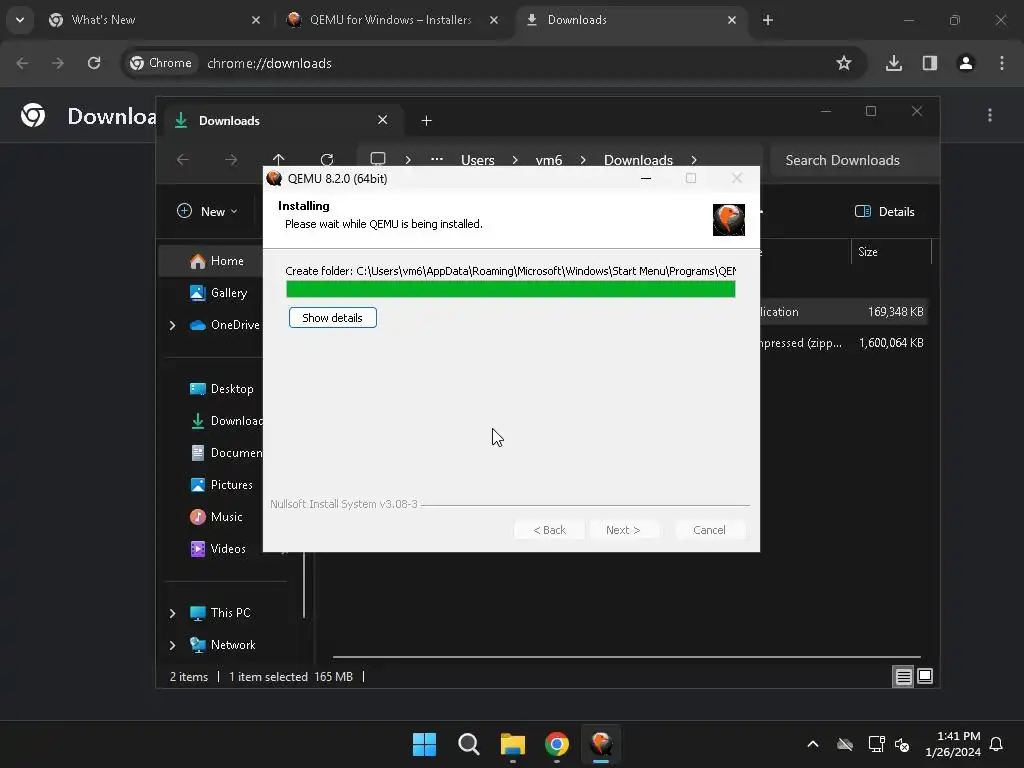Click Chrome forward navigation arrow

pyautogui.click(x=58, y=63)
